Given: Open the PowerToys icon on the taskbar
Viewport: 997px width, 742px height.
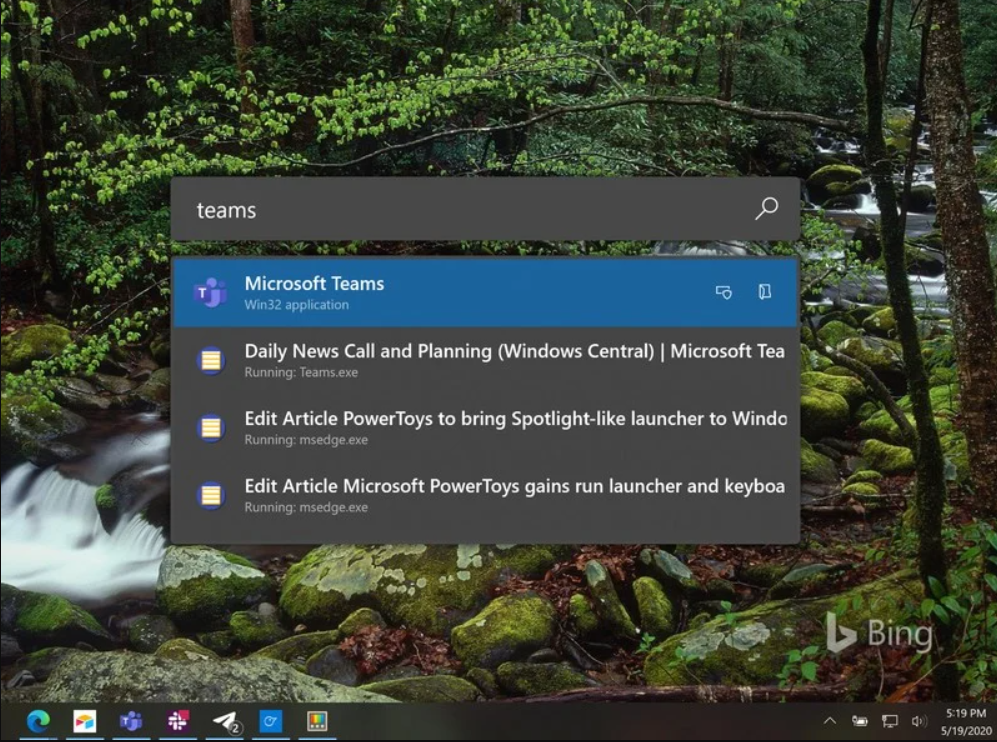Looking at the screenshot, I should coord(317,721).
